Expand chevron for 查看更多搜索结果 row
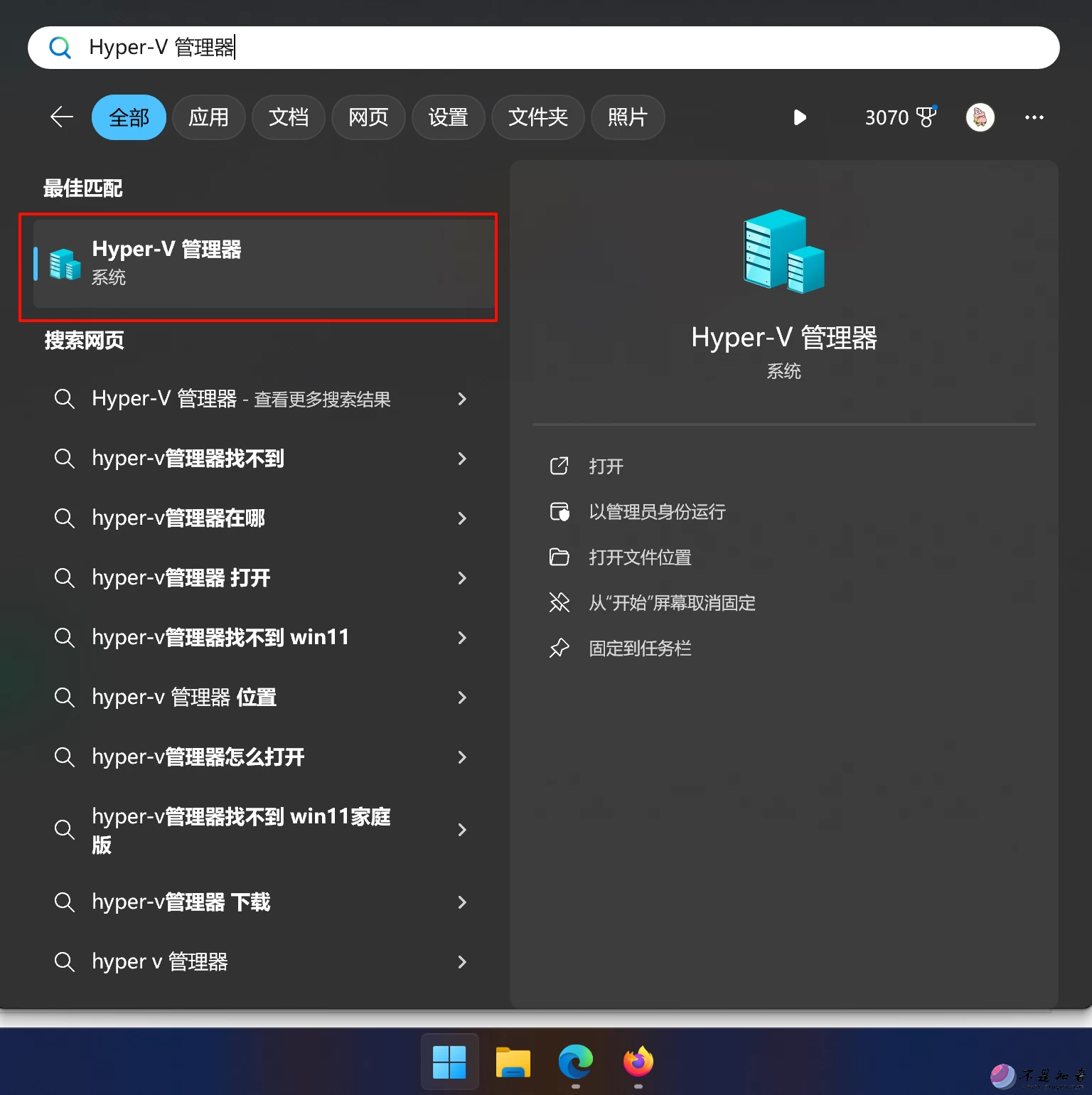Image resolution: width=1092 pixels, height=1095 pixels. pos(462,399)
